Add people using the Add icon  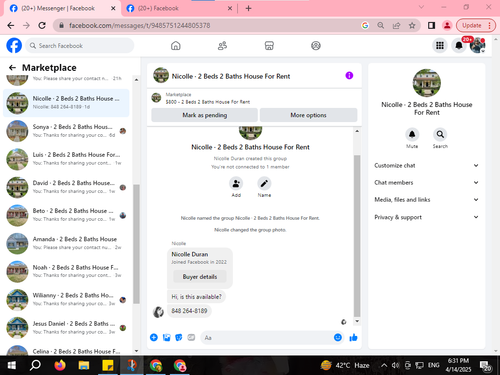(x=236, y=183)
